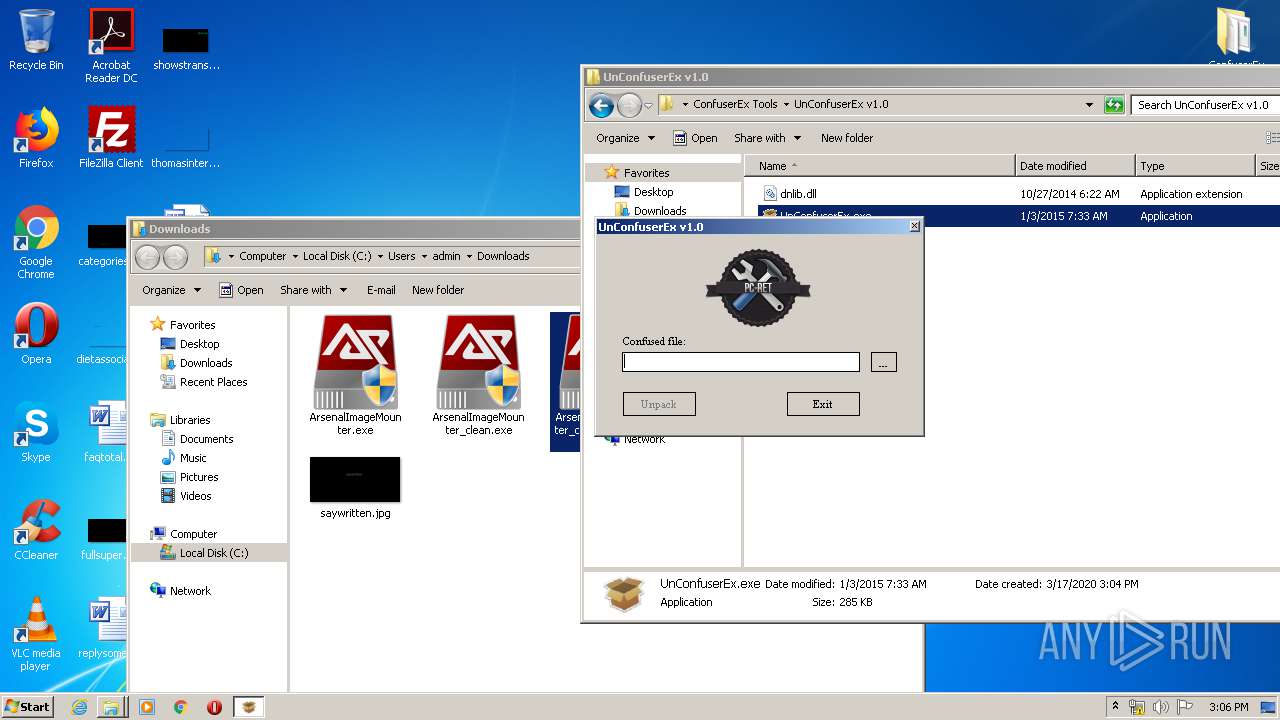Viewport: 1280px width, 720px height.
Task: Open Windows Explorer taskbar icon
Action: 111,707
